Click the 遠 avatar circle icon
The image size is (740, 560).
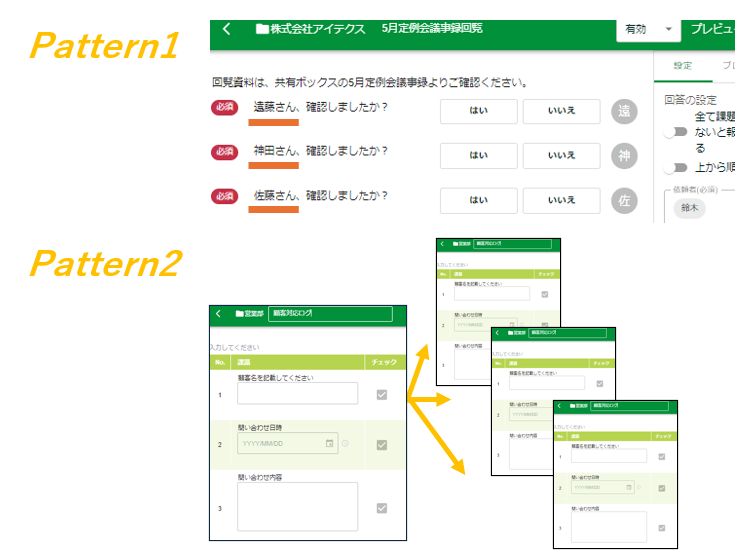[x=624, y=112]
